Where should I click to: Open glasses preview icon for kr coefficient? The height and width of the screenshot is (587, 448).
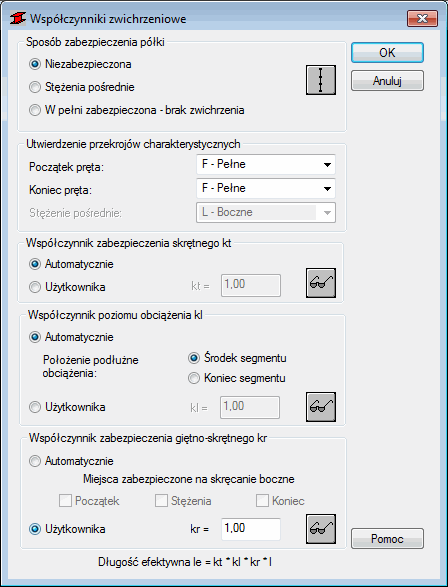(x=321, y=529)
